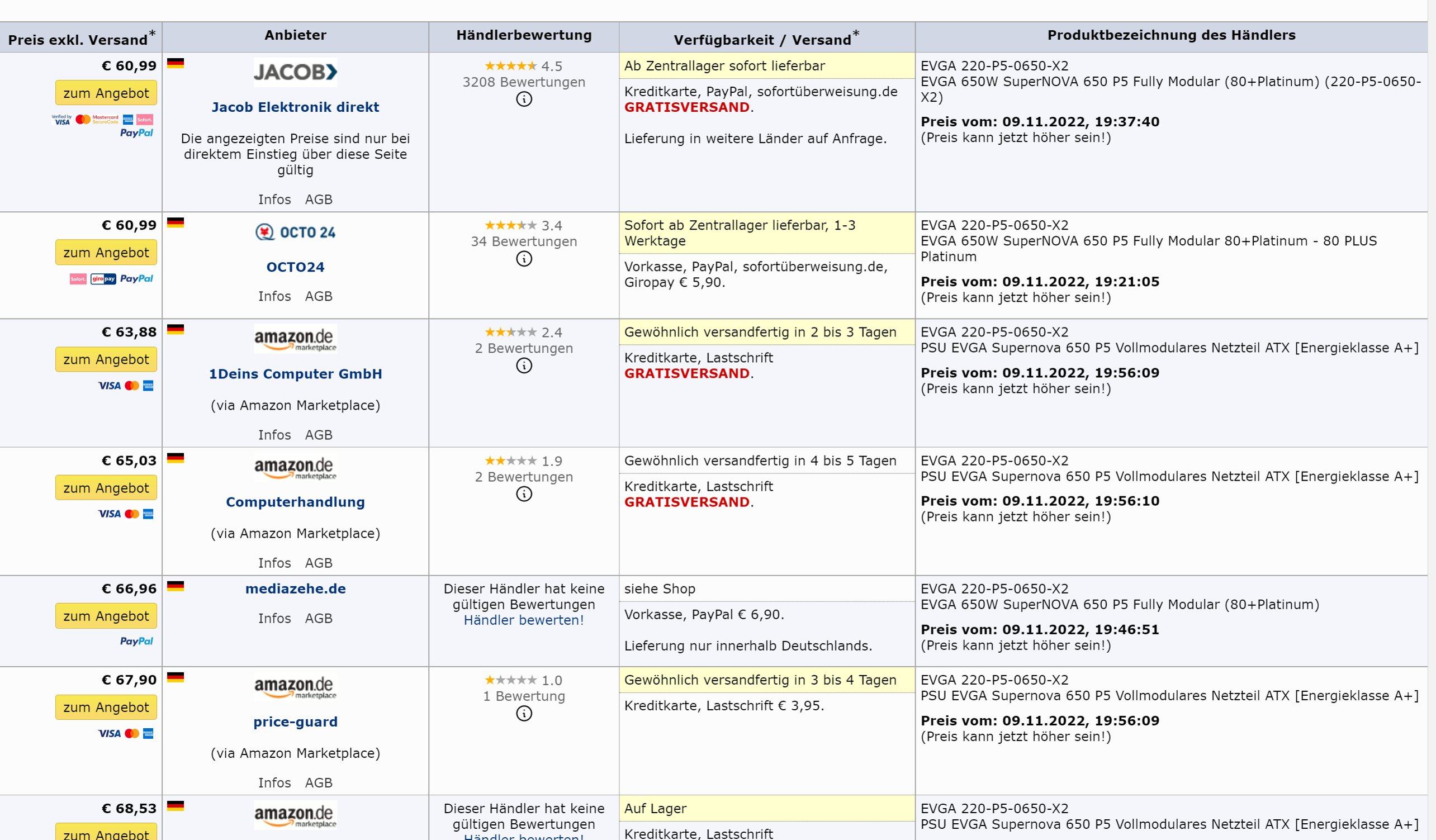
Task: Click star rating 3.4 for OCTO24
Action: (x=524, y=226)
